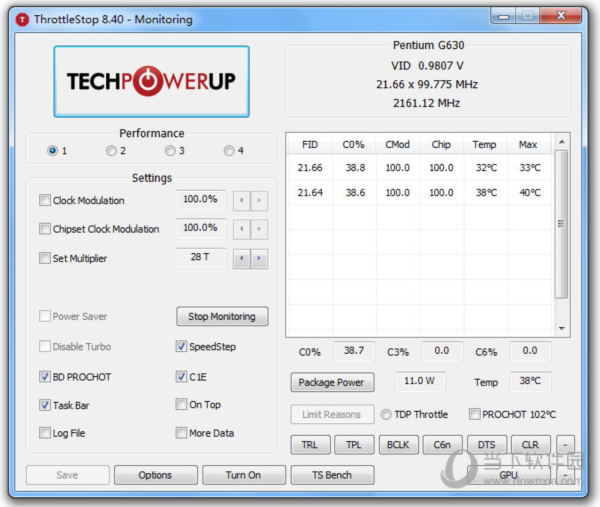This screenshot has width=600, height=507.
Task: Click Max temperature 40°C cell
Action: tap(530, 192)
